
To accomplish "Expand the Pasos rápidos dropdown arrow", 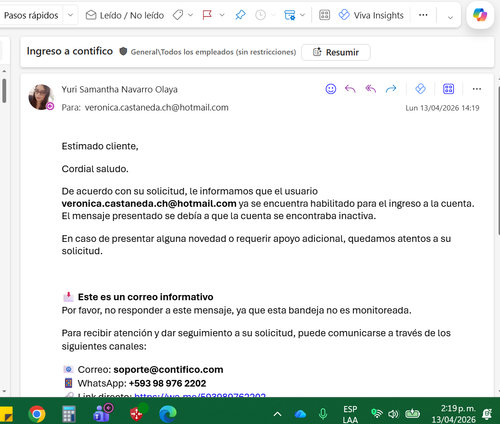I will (70, 15).
